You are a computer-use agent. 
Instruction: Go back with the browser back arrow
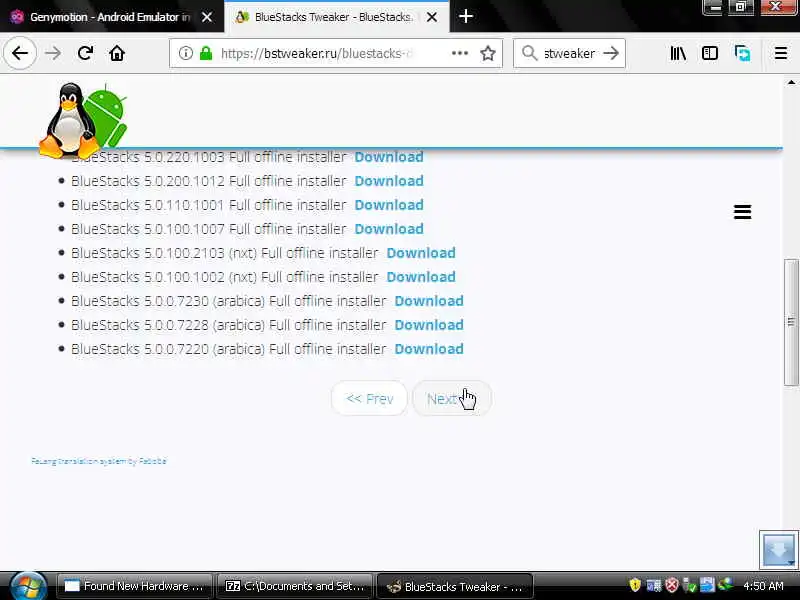tap(20, 53)
